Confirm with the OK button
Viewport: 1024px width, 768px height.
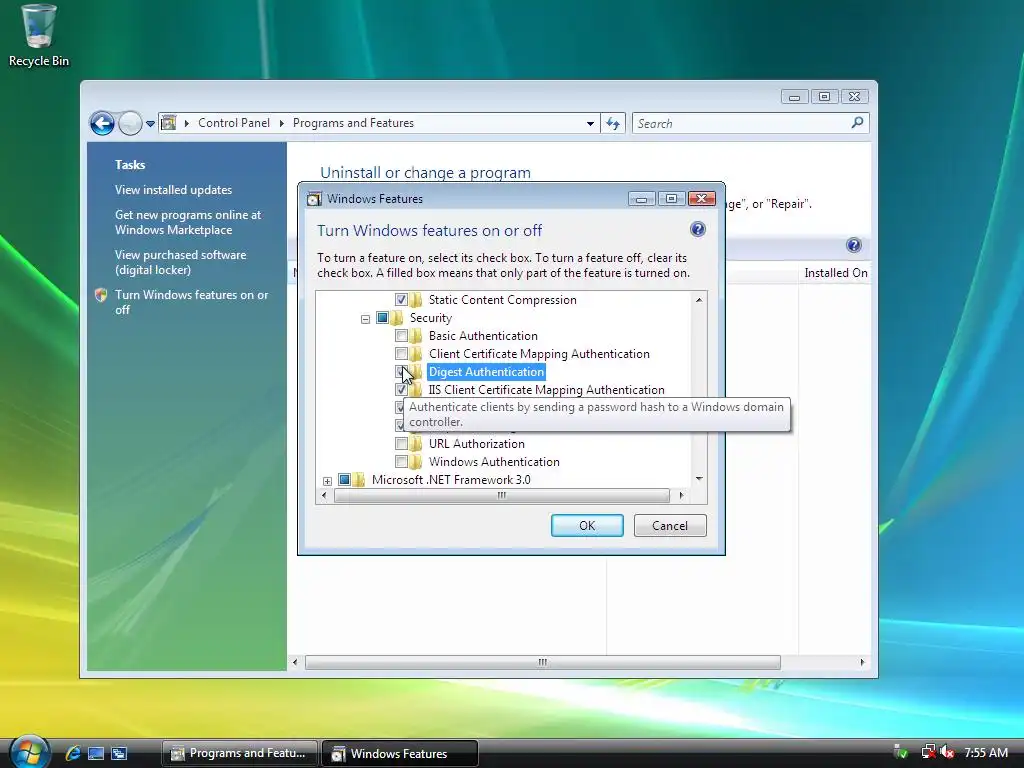pyautogui.click(x=587, y=526)
